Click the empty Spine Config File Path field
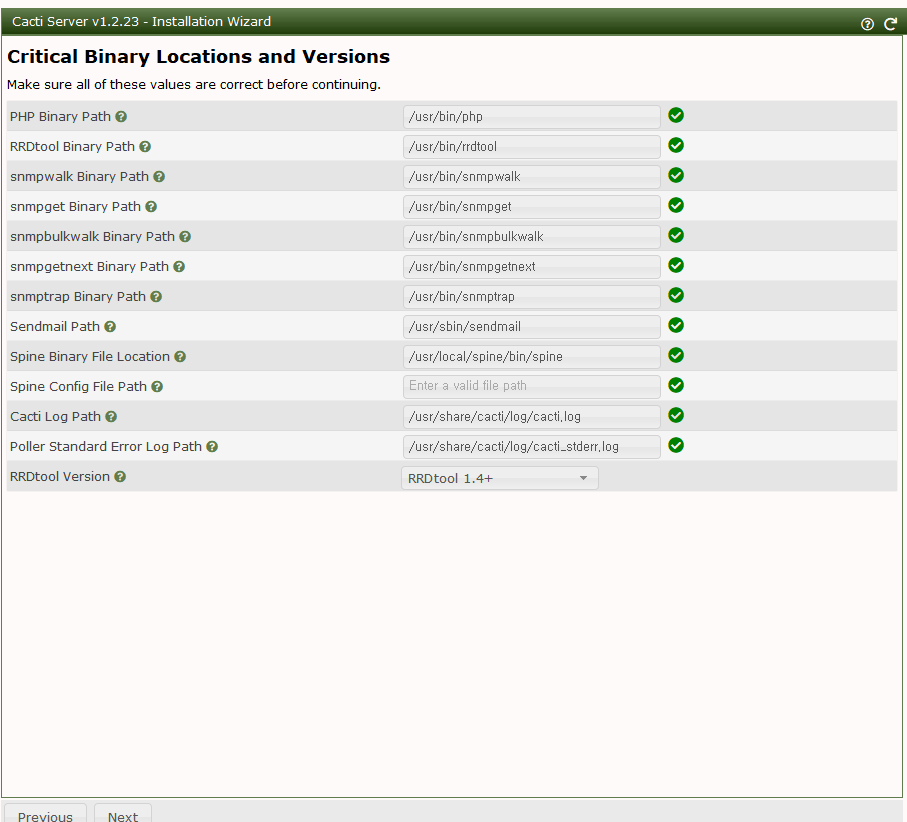 (532, 387)
